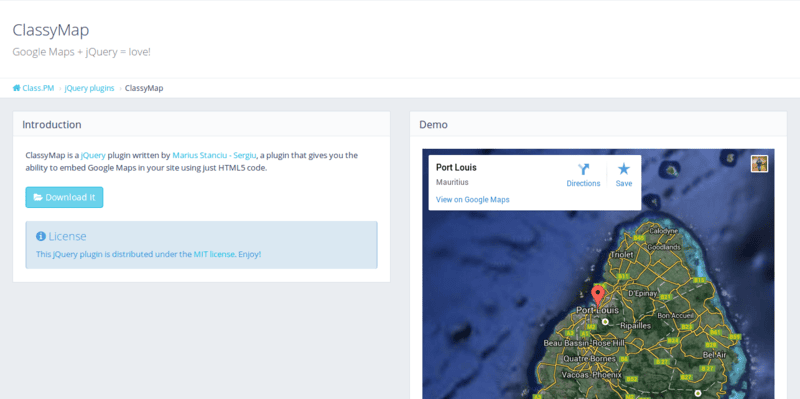Click the Quatre Bornes map label
The width and height of the screenshot is (800, 399).
click(x=589, y=359)
